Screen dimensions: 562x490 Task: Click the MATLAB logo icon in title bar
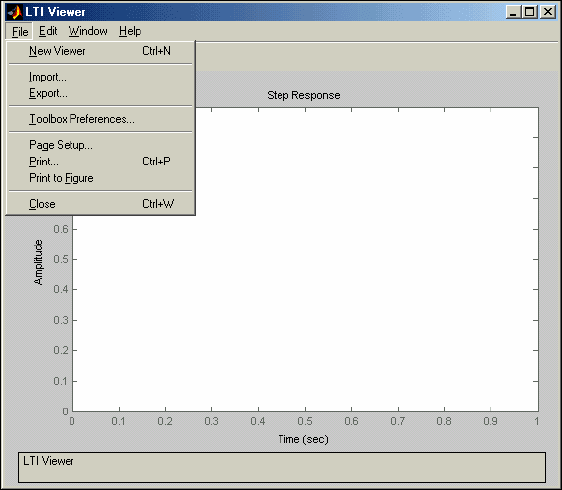tap(14, 12)
